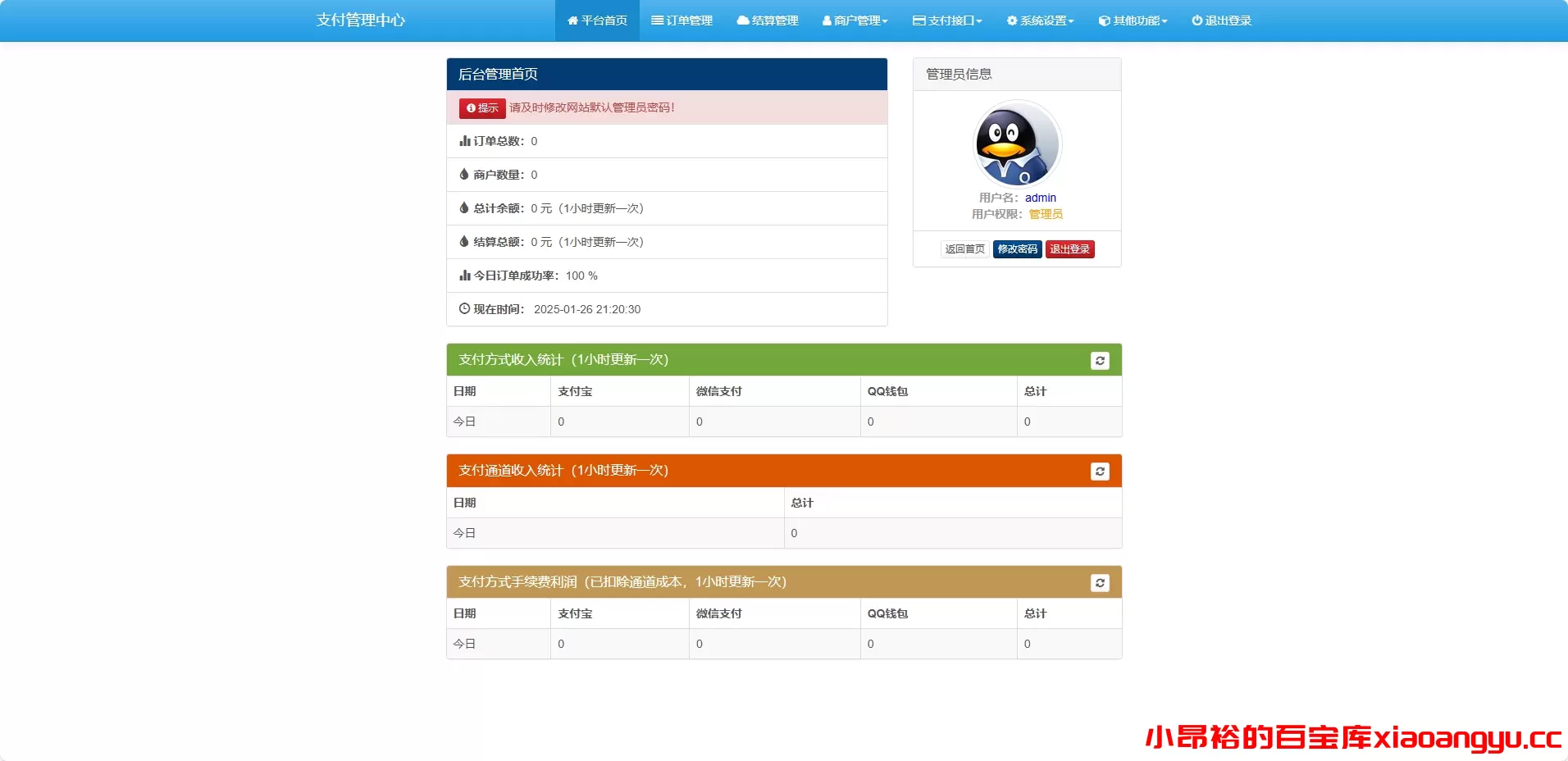Click the card icon beside 支付接口
The height and width of the screenshot is (761, 1568).
[918, 21]
